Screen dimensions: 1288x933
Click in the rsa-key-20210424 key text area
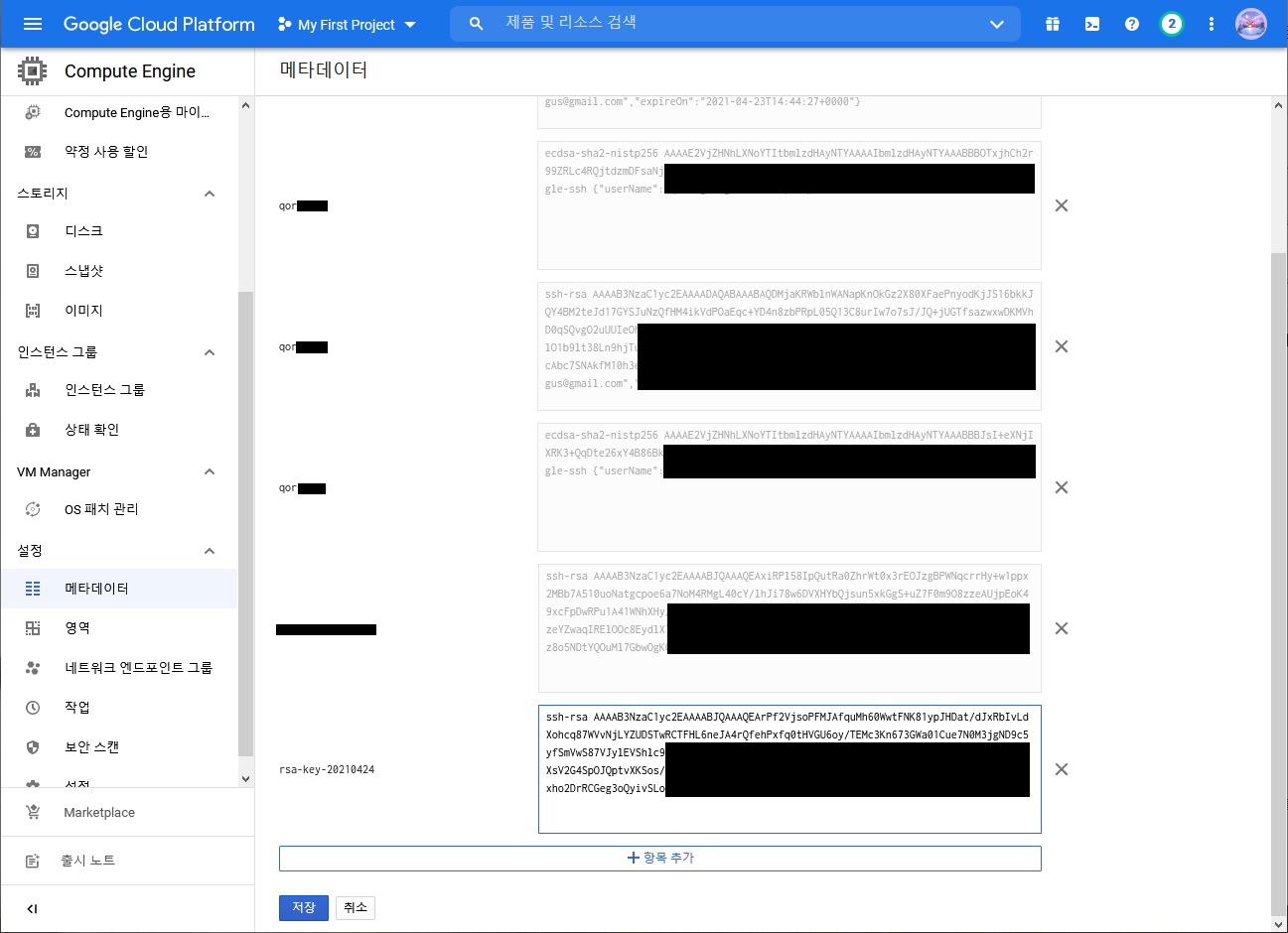point(789,769)
